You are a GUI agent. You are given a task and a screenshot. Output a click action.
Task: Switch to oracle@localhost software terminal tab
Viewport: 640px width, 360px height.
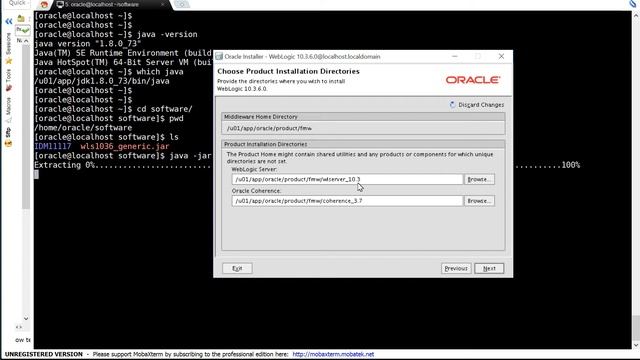click(102, 4)
